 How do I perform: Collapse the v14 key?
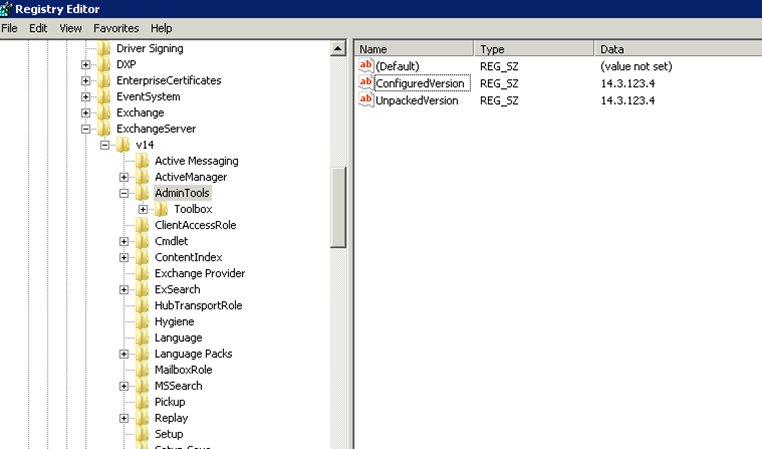click(105, 145)
